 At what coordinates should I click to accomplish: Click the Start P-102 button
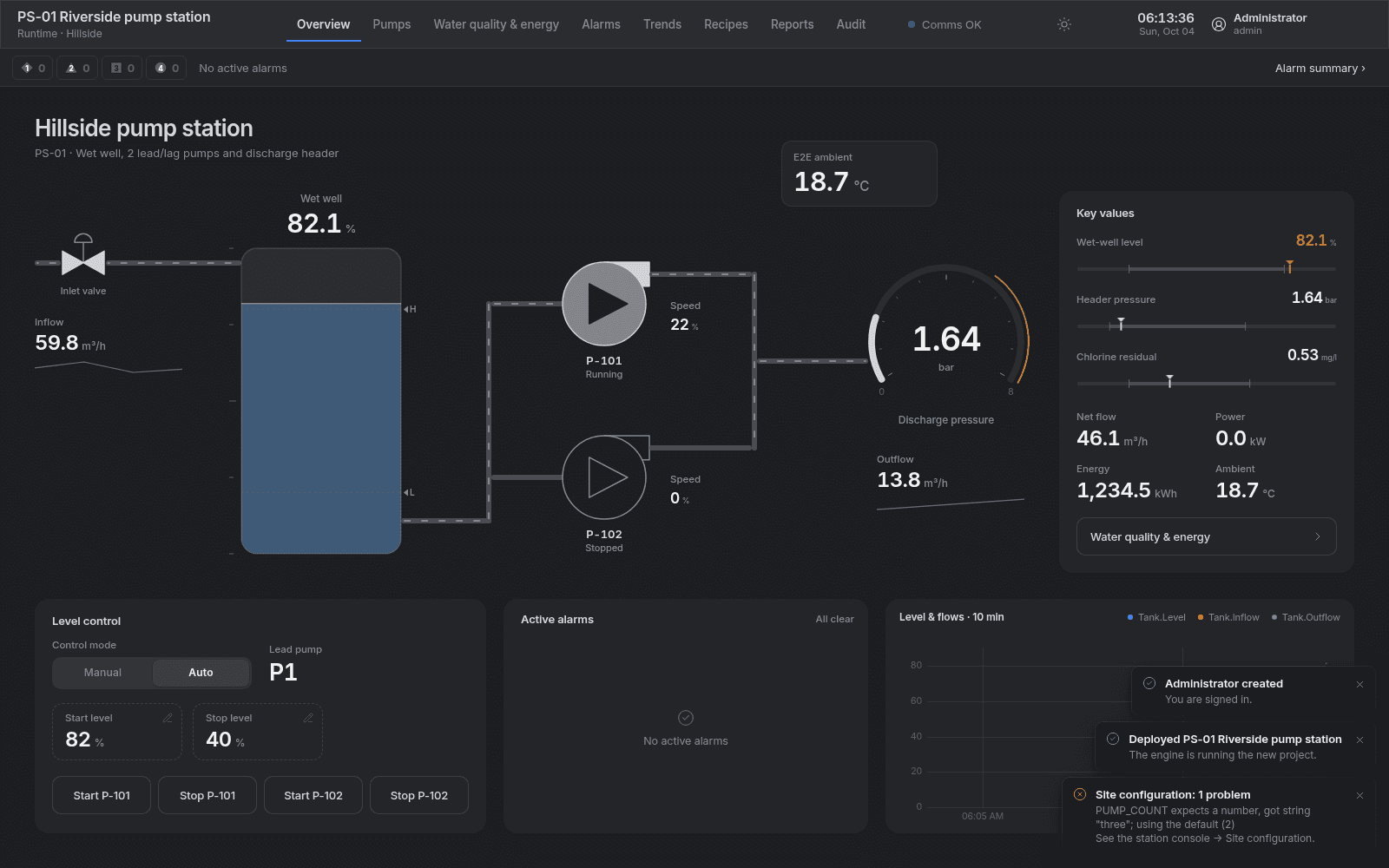313,795
